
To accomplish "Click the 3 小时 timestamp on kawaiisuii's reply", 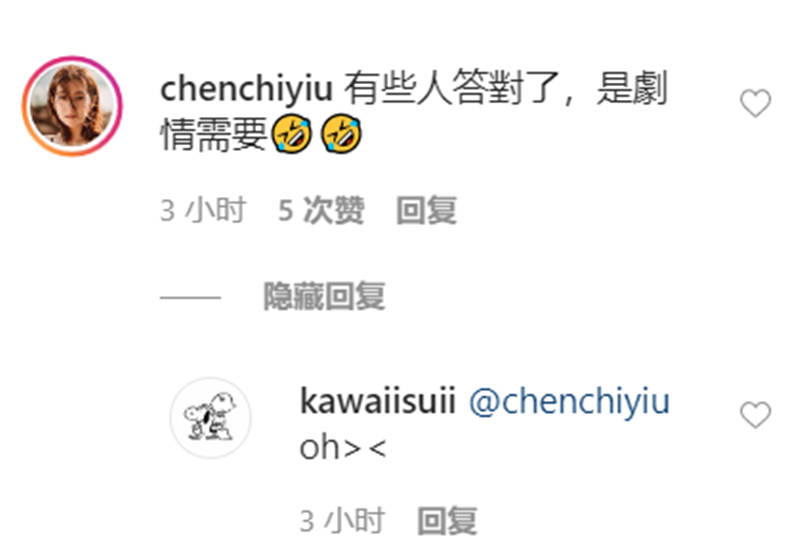I will point(342,521).
